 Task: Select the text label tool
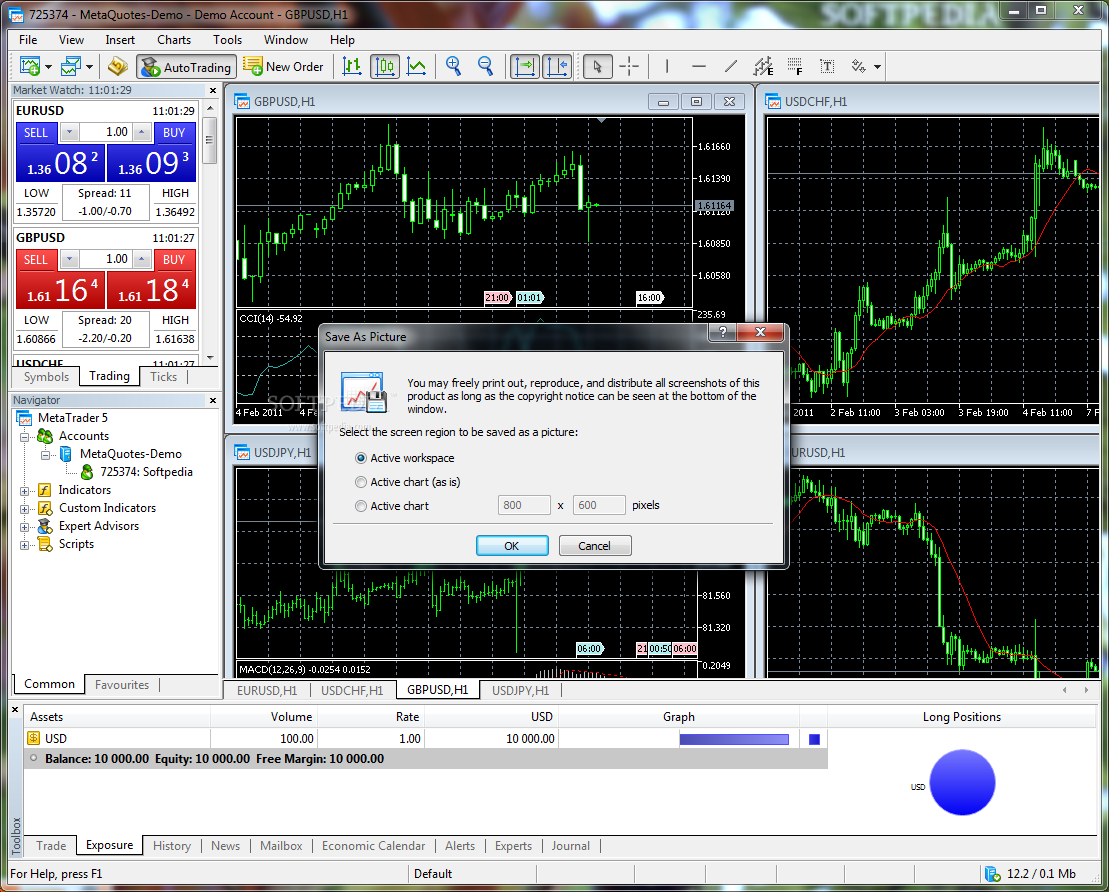(x=827, y=66)
